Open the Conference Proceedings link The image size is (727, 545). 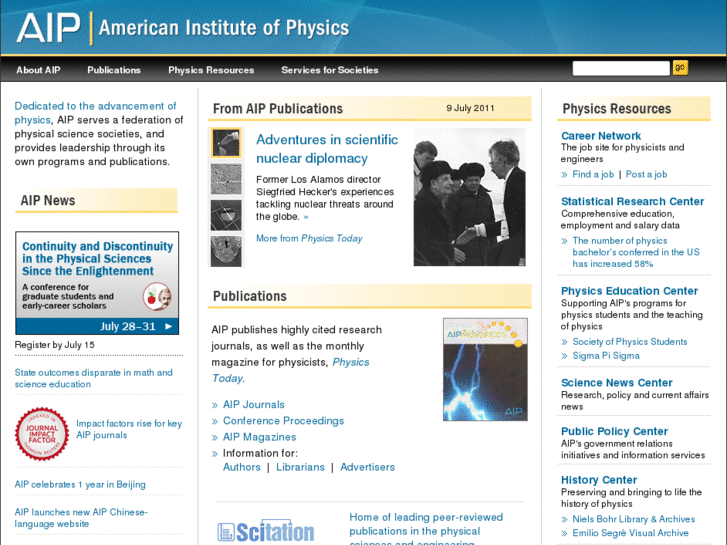[x=283, y=421]
